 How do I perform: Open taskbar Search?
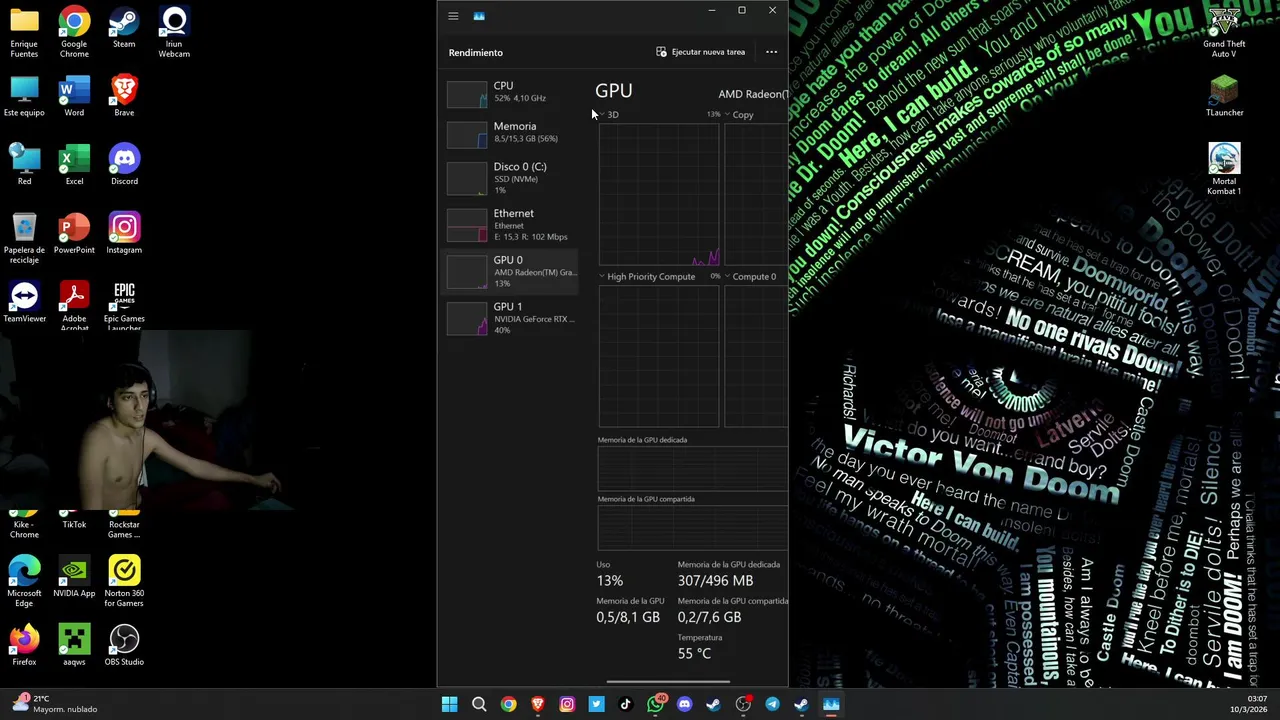479,704
